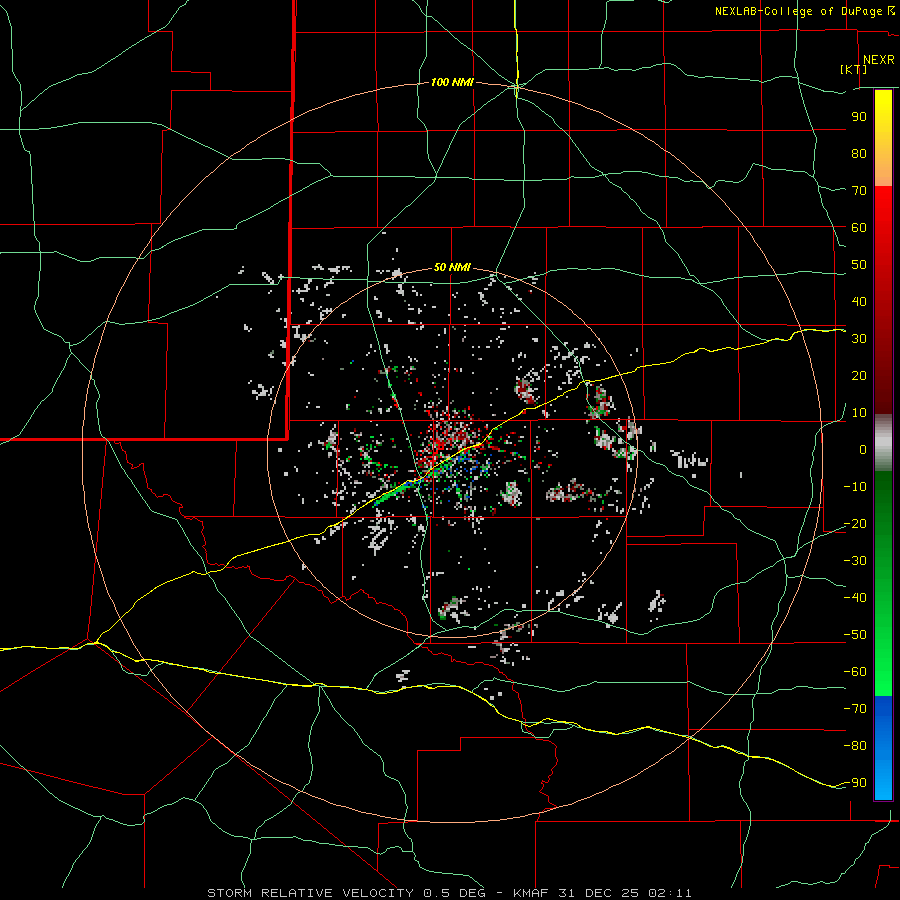Click the "-10" value on the velocity scale
900x900 pixels.
click(855, 487)
